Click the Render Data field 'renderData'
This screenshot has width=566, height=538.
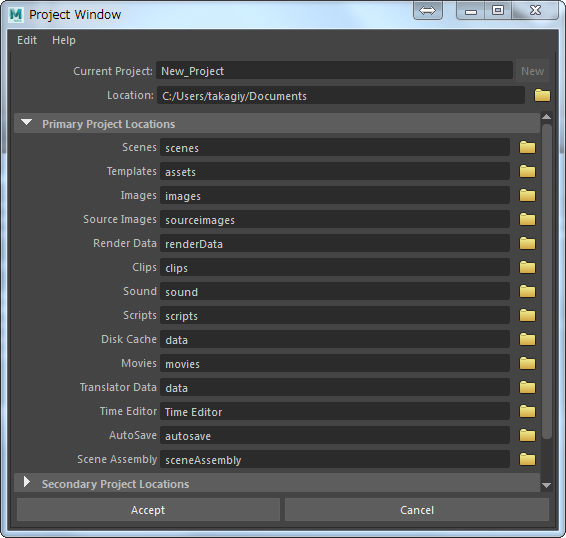(x=335, y=243)
